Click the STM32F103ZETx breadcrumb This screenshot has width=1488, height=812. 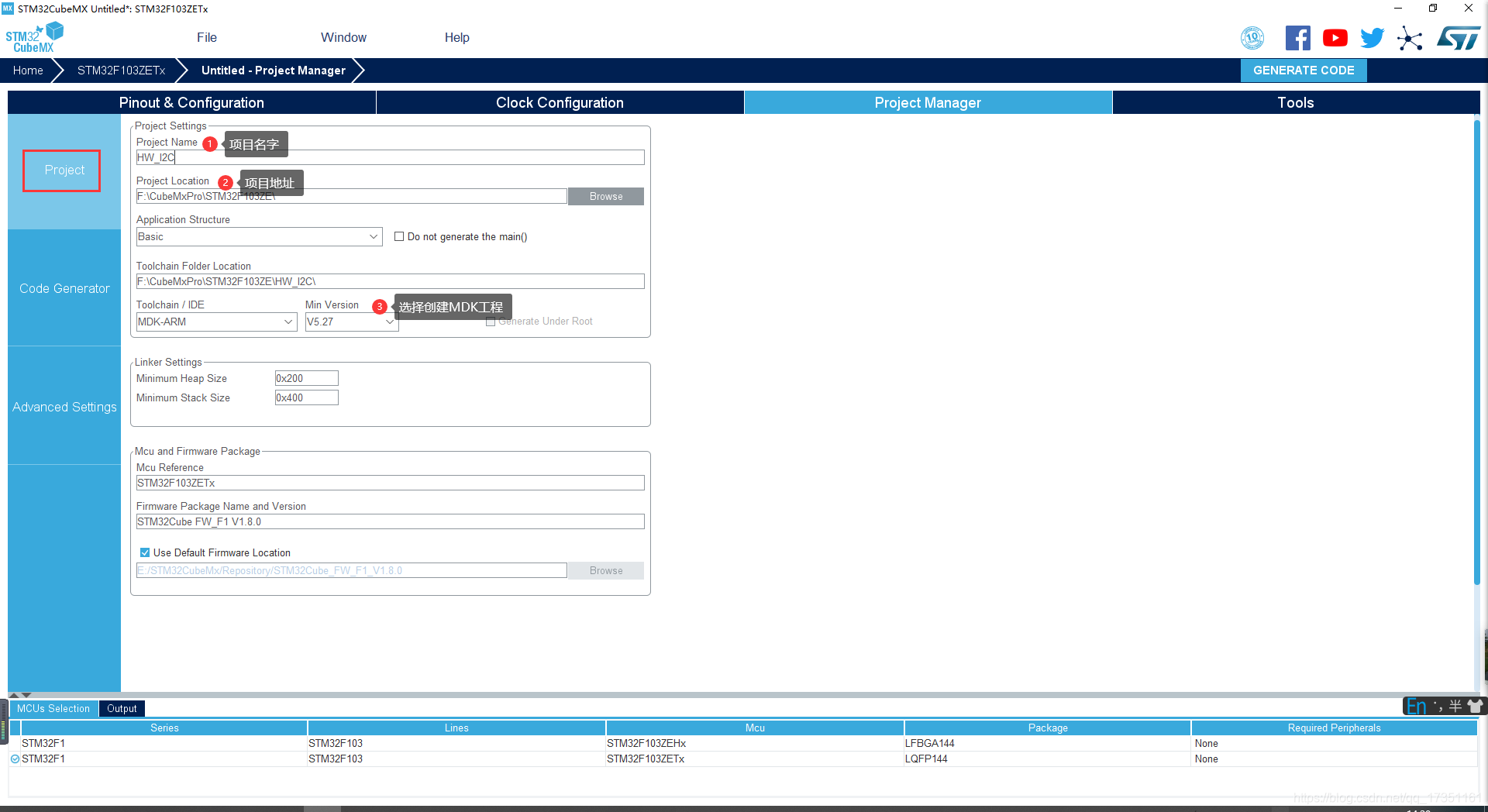pos(122,70)
